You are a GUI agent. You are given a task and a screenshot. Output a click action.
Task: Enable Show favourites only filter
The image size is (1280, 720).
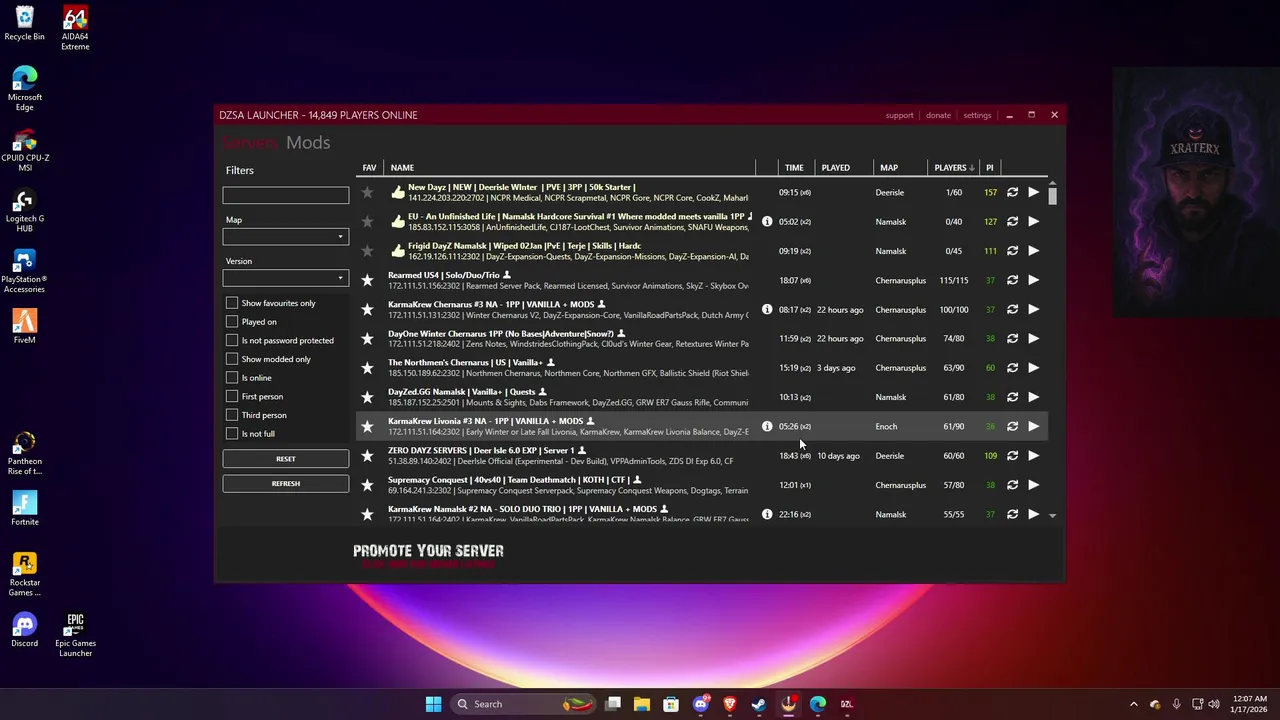[x=232, y=303]
